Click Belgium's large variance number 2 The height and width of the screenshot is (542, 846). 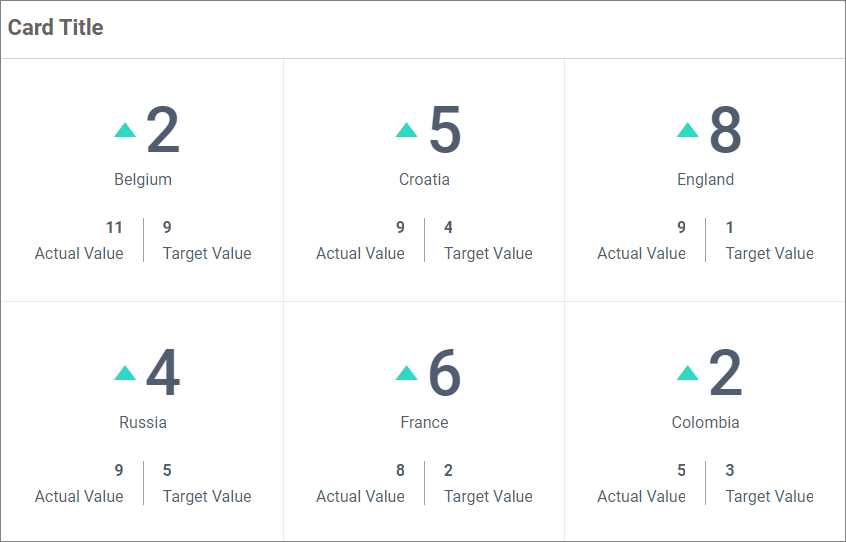click(163, 131)
